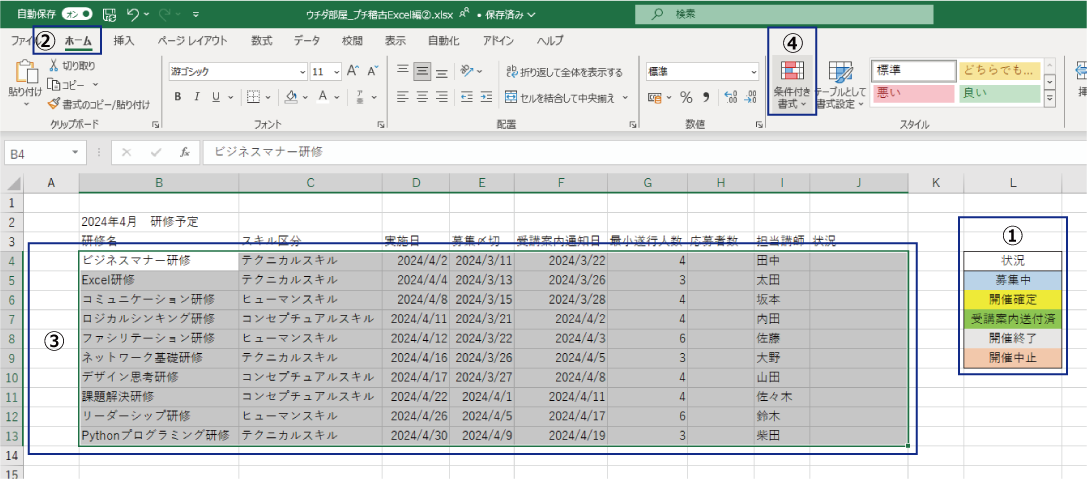
Task: Toggle Bold formatting
Action: point(178,97)
